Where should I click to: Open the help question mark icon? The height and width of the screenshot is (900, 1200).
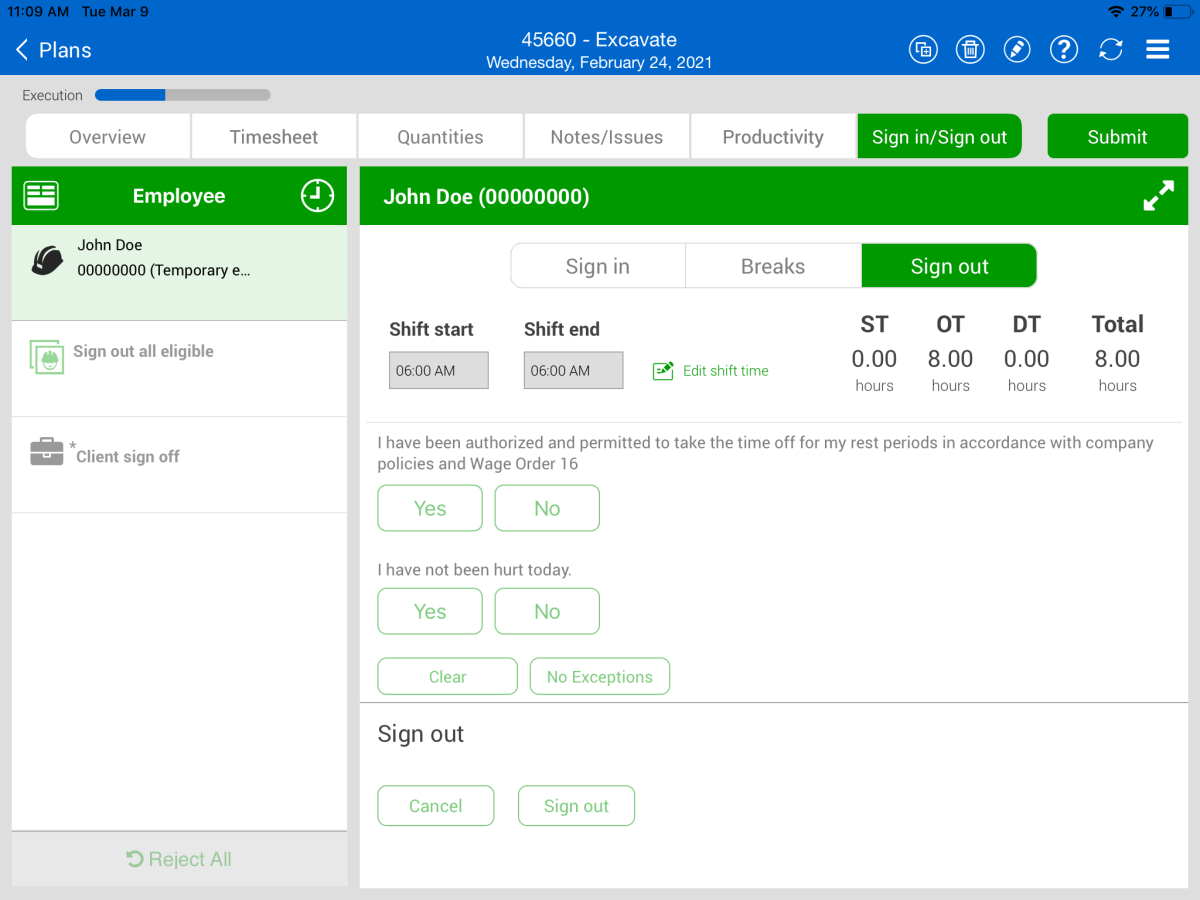click(x=1064, y=50)
